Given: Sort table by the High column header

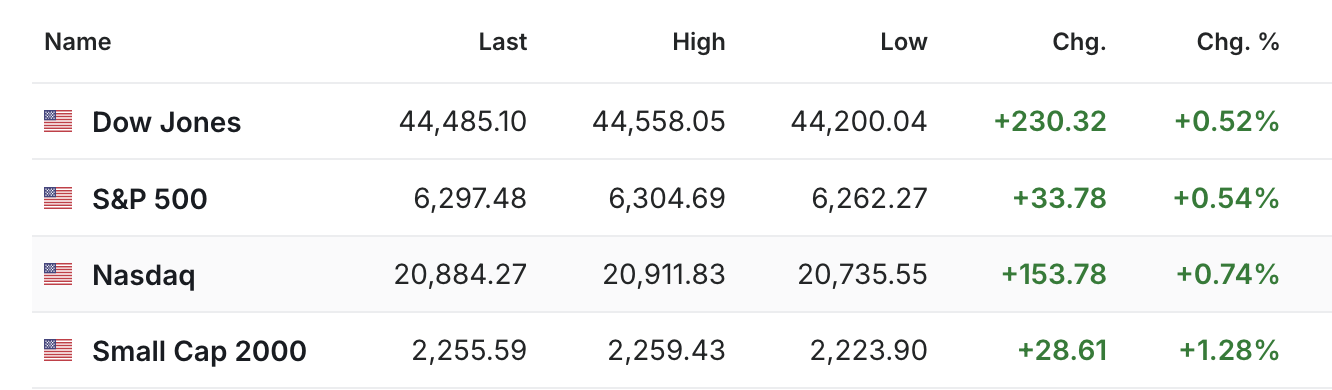Looking at the screenshot, I should [x=699, y=42].
